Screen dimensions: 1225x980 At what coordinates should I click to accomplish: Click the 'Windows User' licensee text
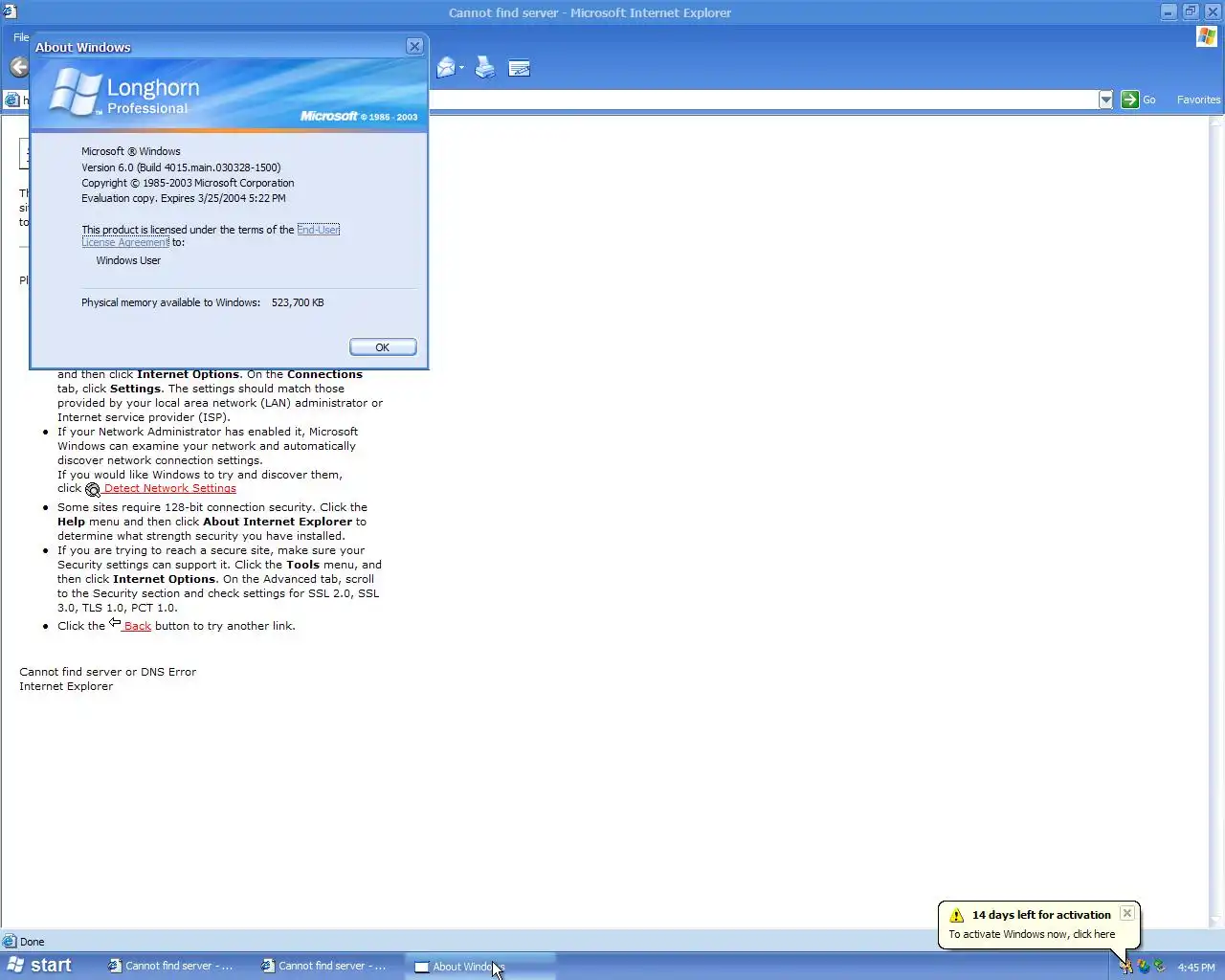tap(128, 260)
